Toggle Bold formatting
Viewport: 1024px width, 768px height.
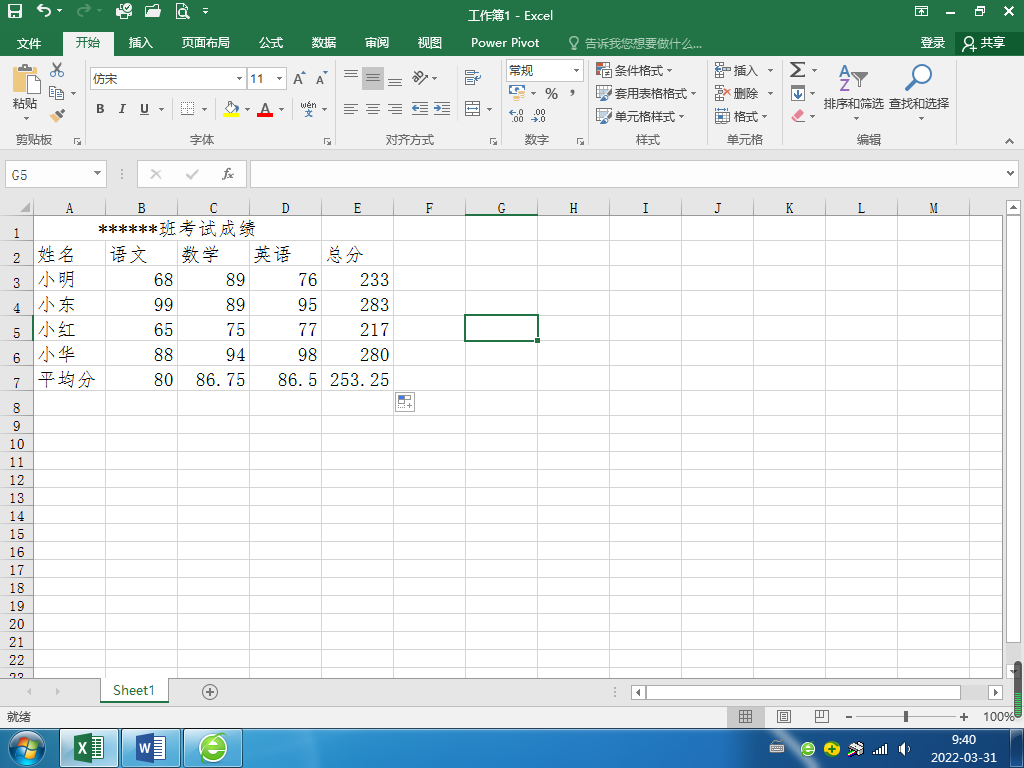coord(100,108)
